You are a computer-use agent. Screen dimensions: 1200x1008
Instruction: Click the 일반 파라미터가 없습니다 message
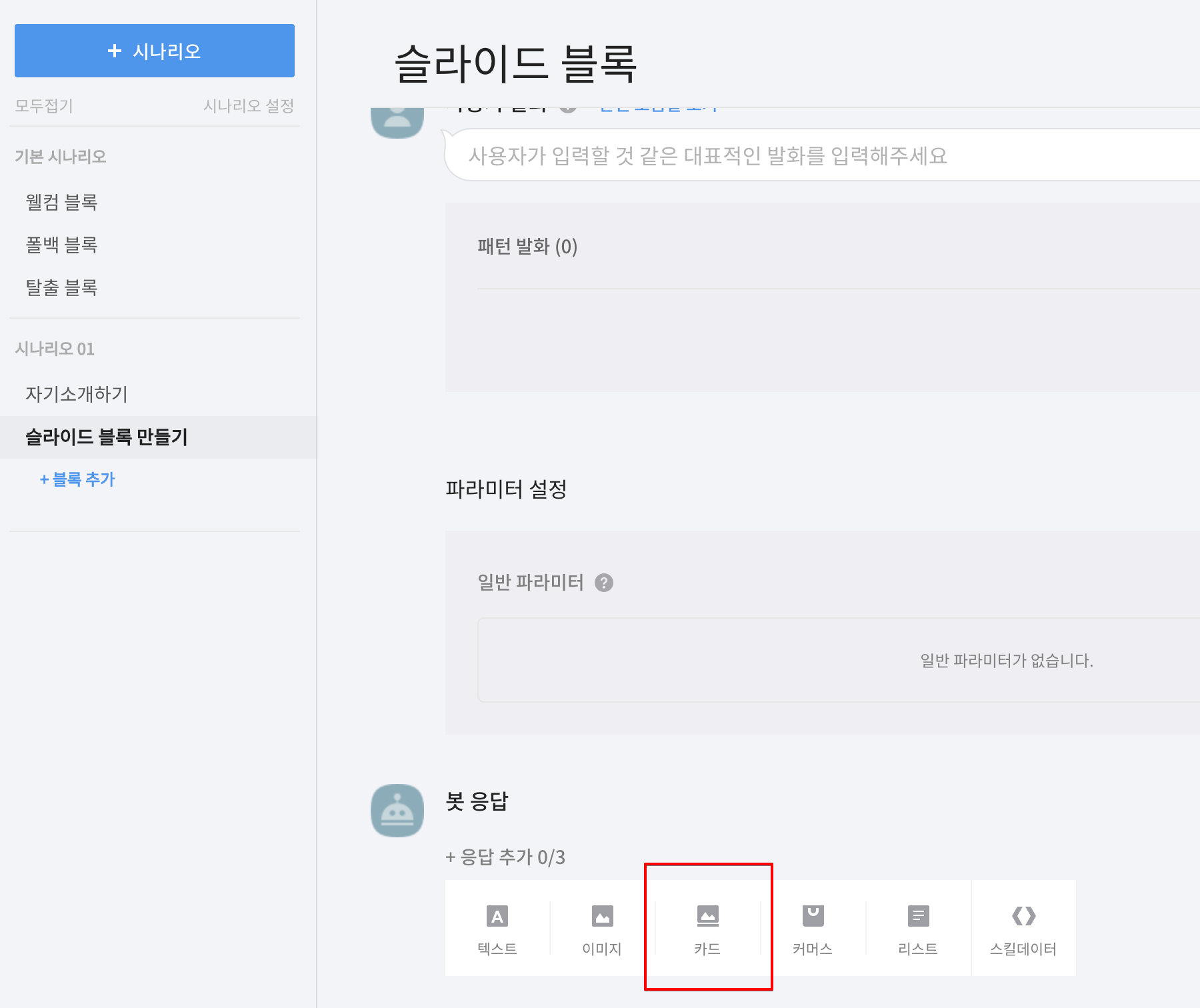(x=1007, y=661)
